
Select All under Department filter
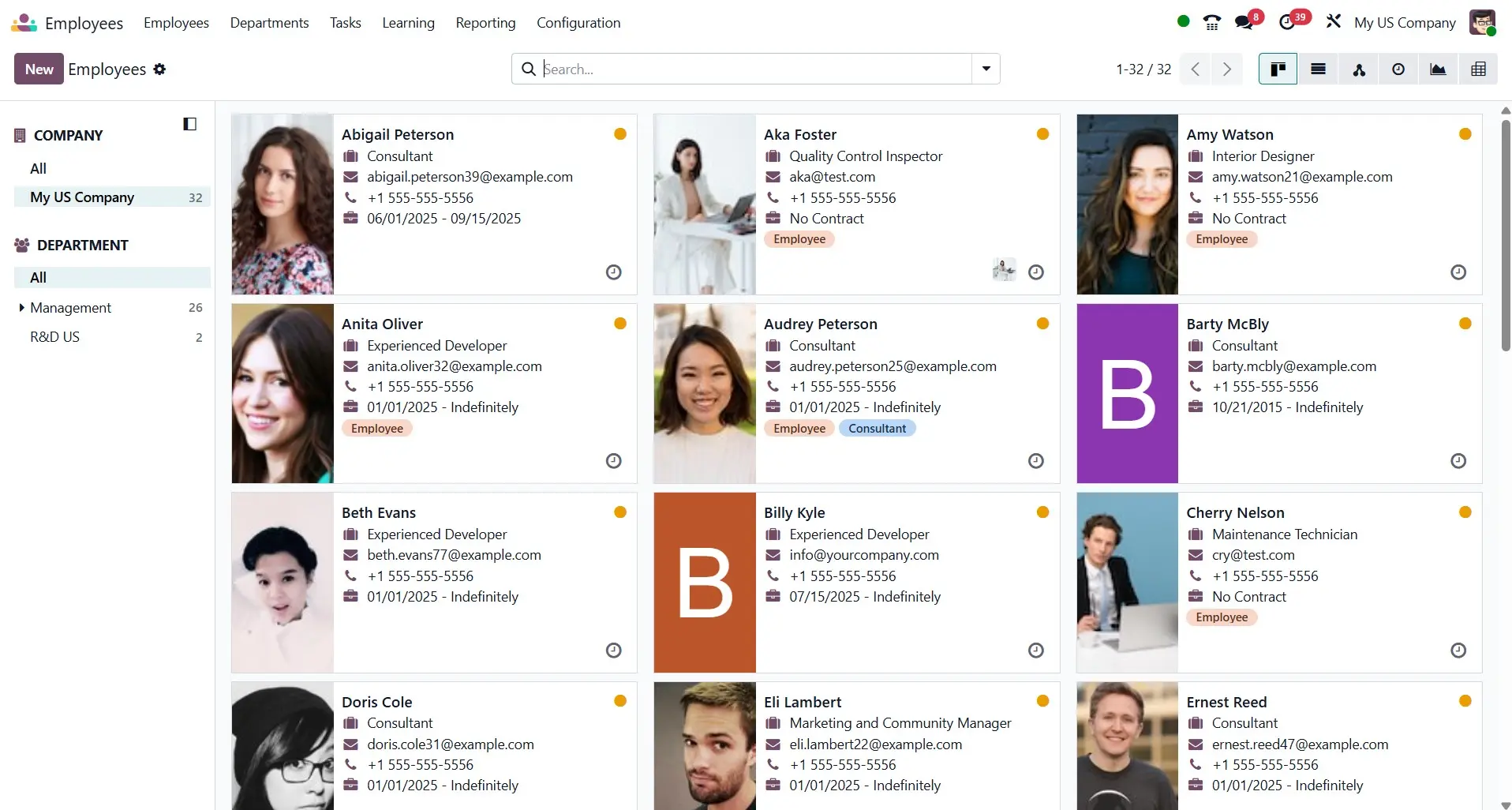[x=112, y=277]
